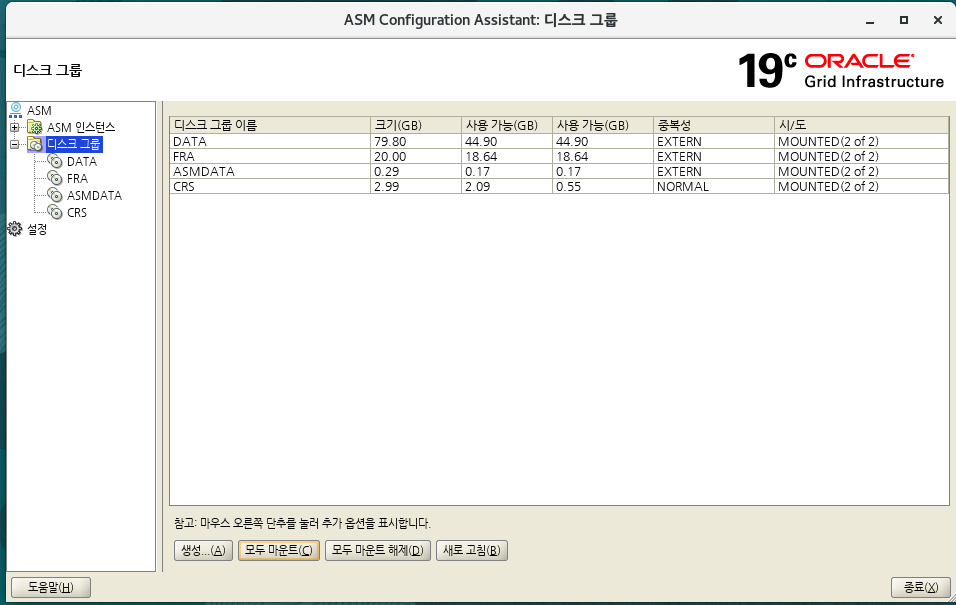Click the 새로 고침(B) button
956x605 pixels.
coord(472,550)
